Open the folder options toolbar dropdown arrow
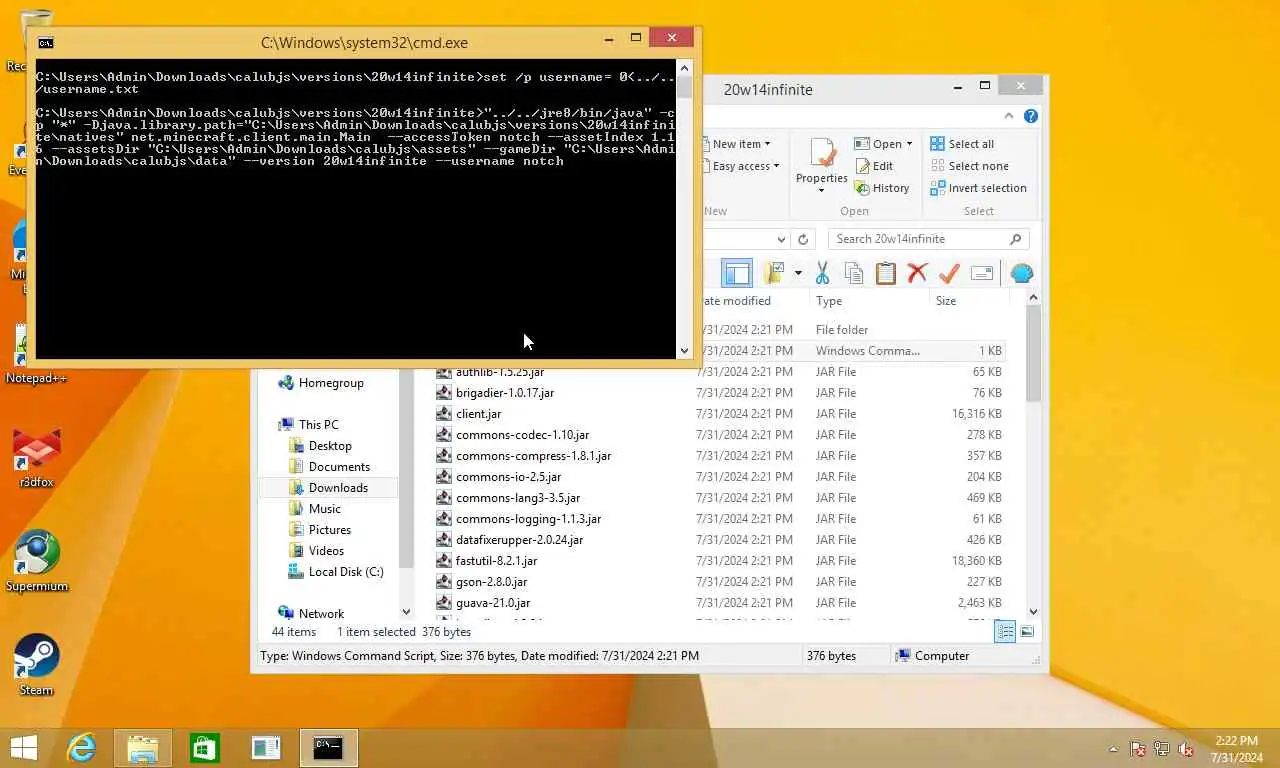The width and height of the screenshot is (1280, 768). [797, 273]
